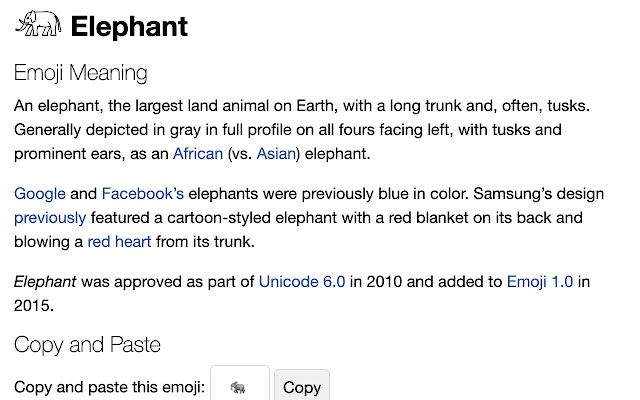
Task: Open the Unicode 6.0 link
Action: click(x=302, y=281)
